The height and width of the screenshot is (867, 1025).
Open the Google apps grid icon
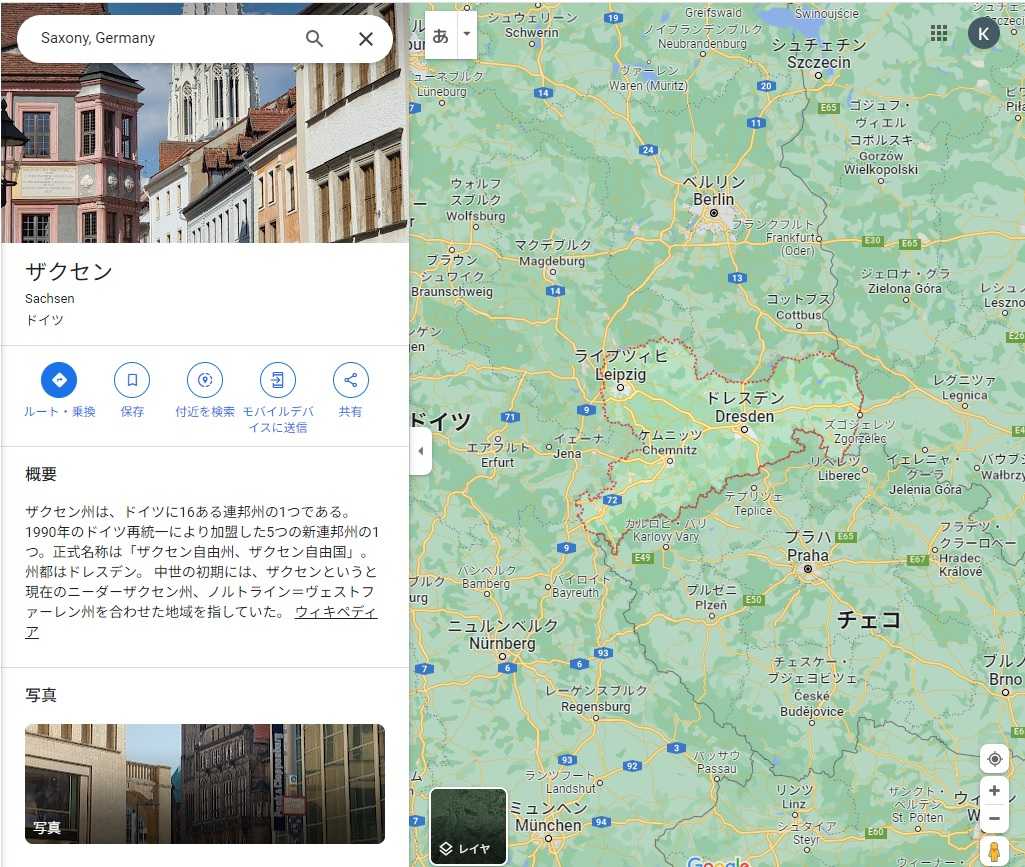[x=939, y=33]
